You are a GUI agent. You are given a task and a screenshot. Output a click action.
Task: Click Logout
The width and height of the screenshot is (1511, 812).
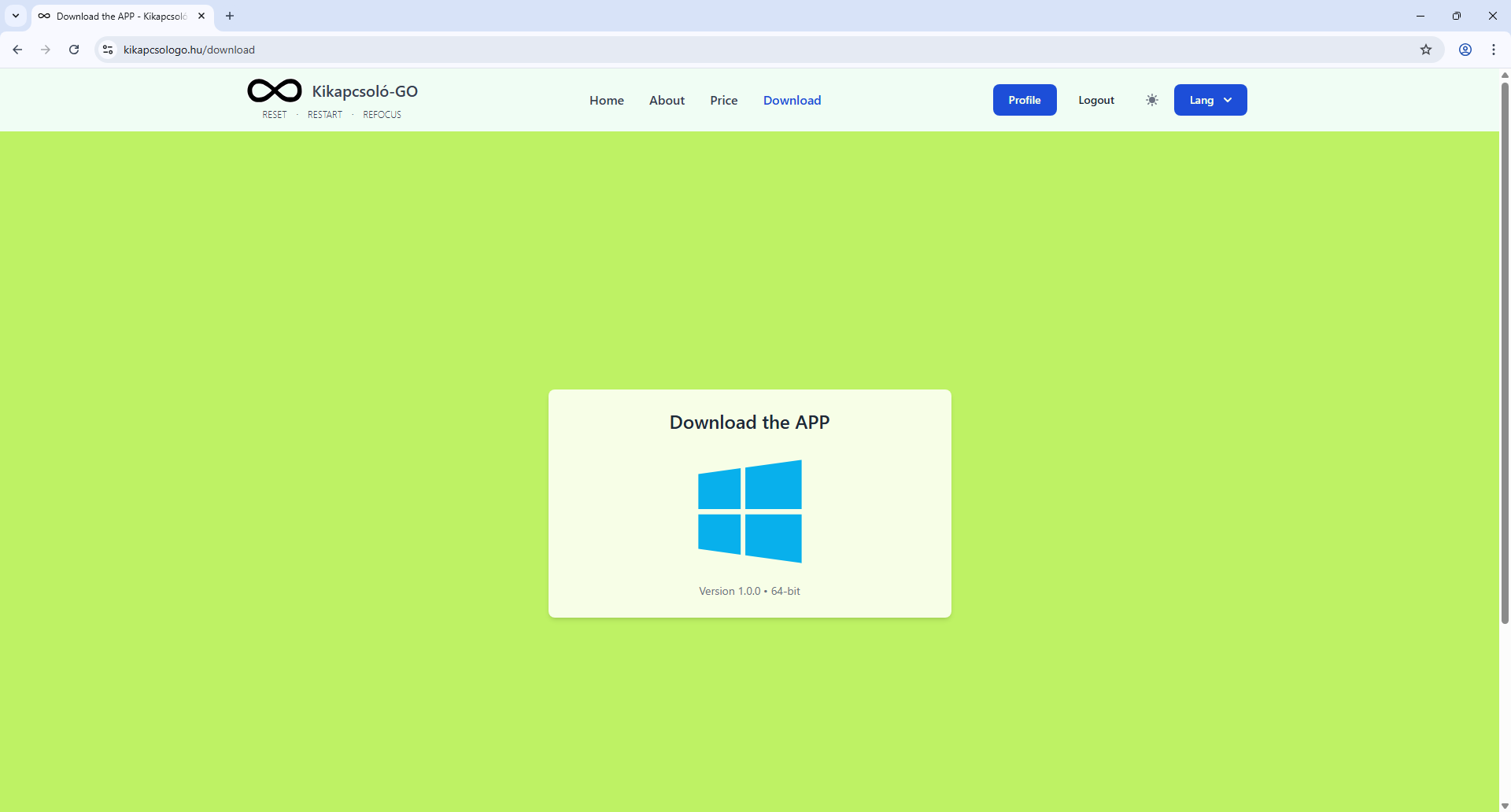pyautogui.click(x=1095, y=100)
